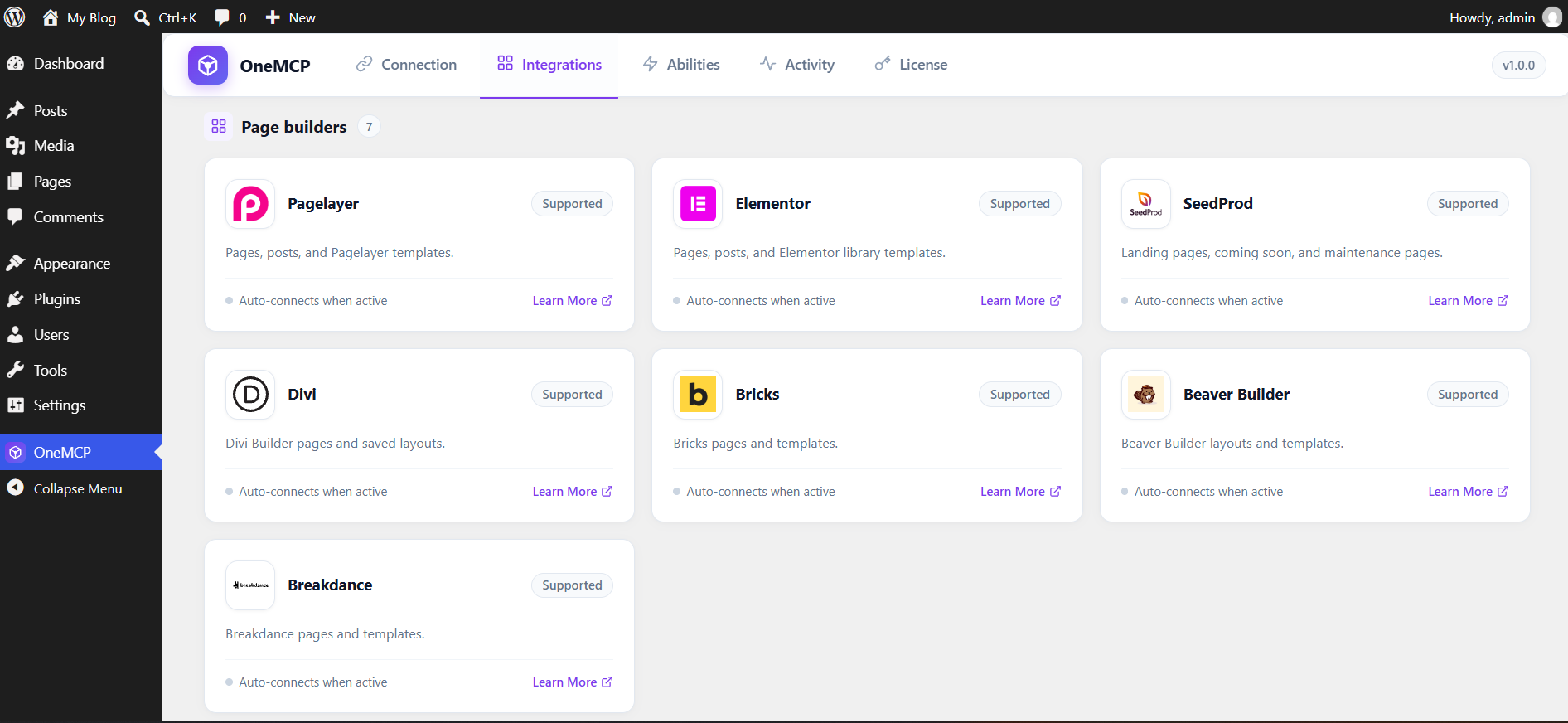Switch to the Activity tab
This screenshot has height=723, width=1568.
[797, 65]
